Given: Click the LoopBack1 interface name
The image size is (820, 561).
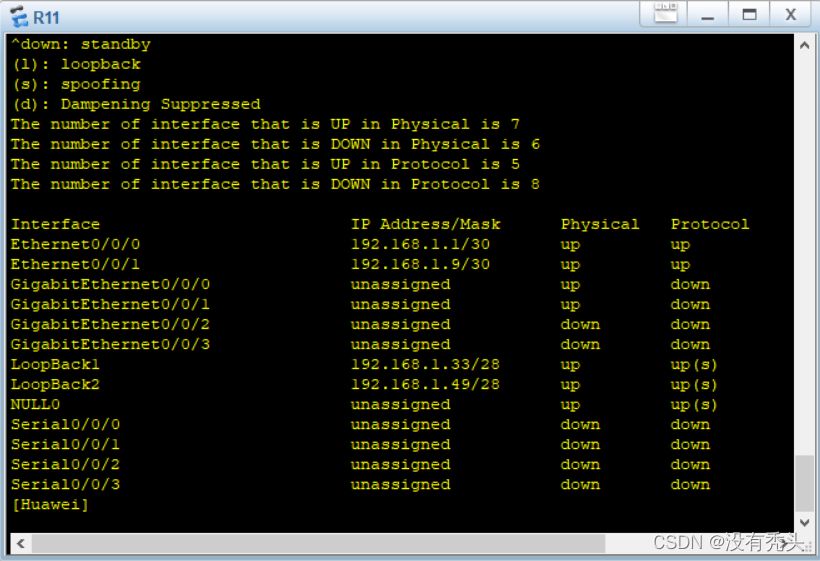Looking at the screenshot, I should coord(55,364).
